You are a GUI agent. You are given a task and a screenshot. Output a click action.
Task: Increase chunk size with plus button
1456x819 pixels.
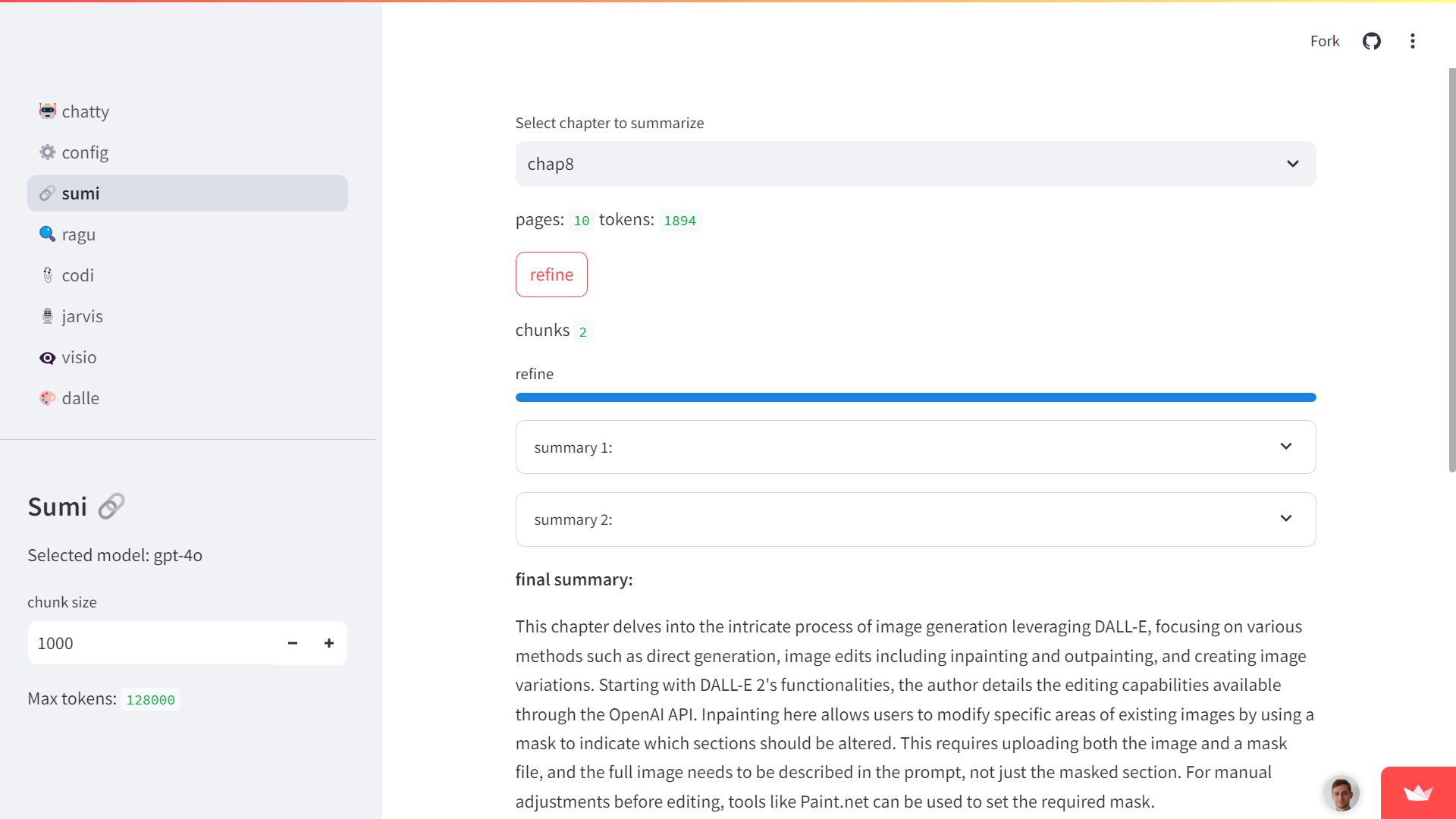click(x=329, y=643)
